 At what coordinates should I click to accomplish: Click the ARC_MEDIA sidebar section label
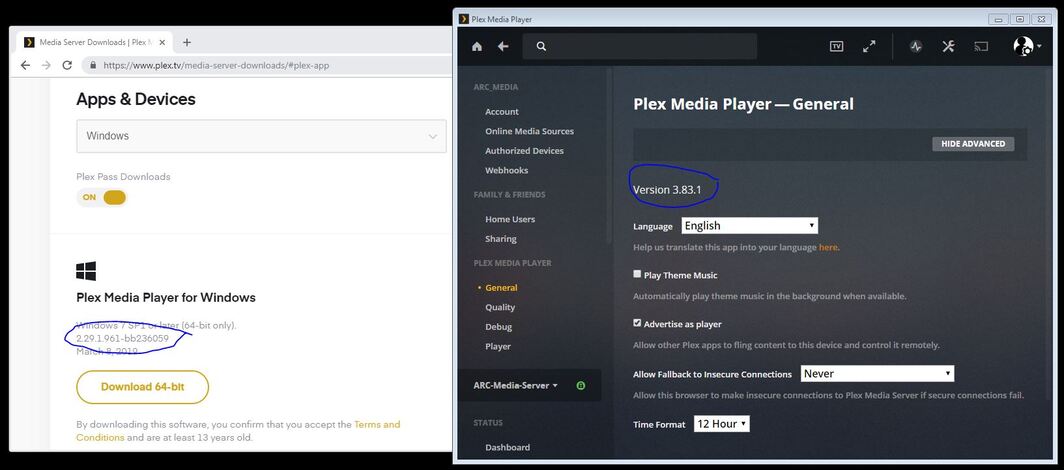point(496,87)
